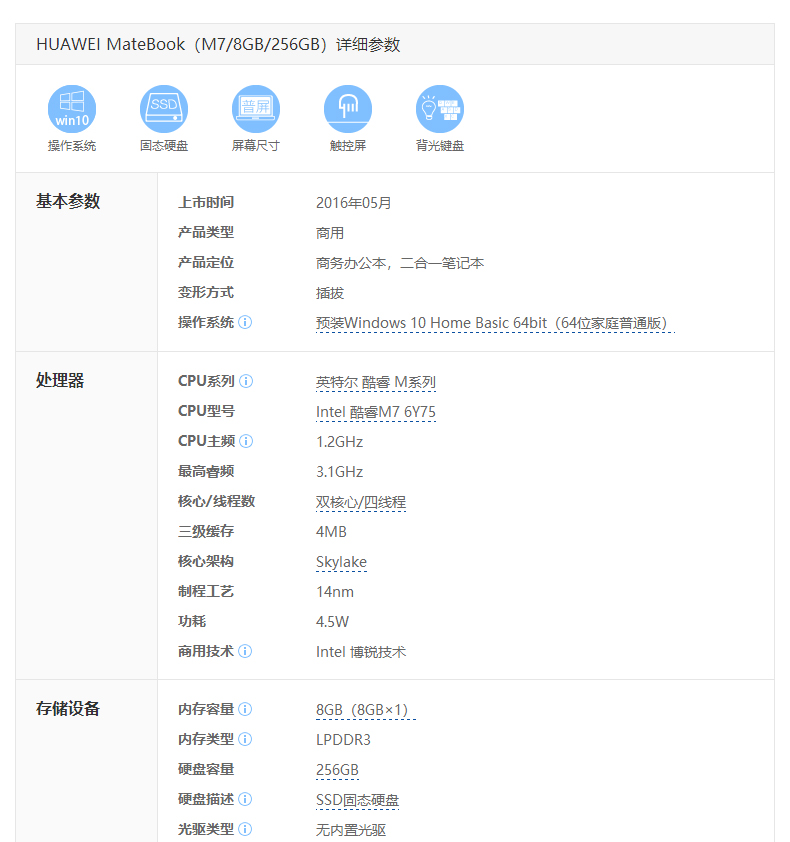Click the HUAWEI MateBook 详细参数 title
The height and width of the screenshot is (842, 790).
point(218,44)
